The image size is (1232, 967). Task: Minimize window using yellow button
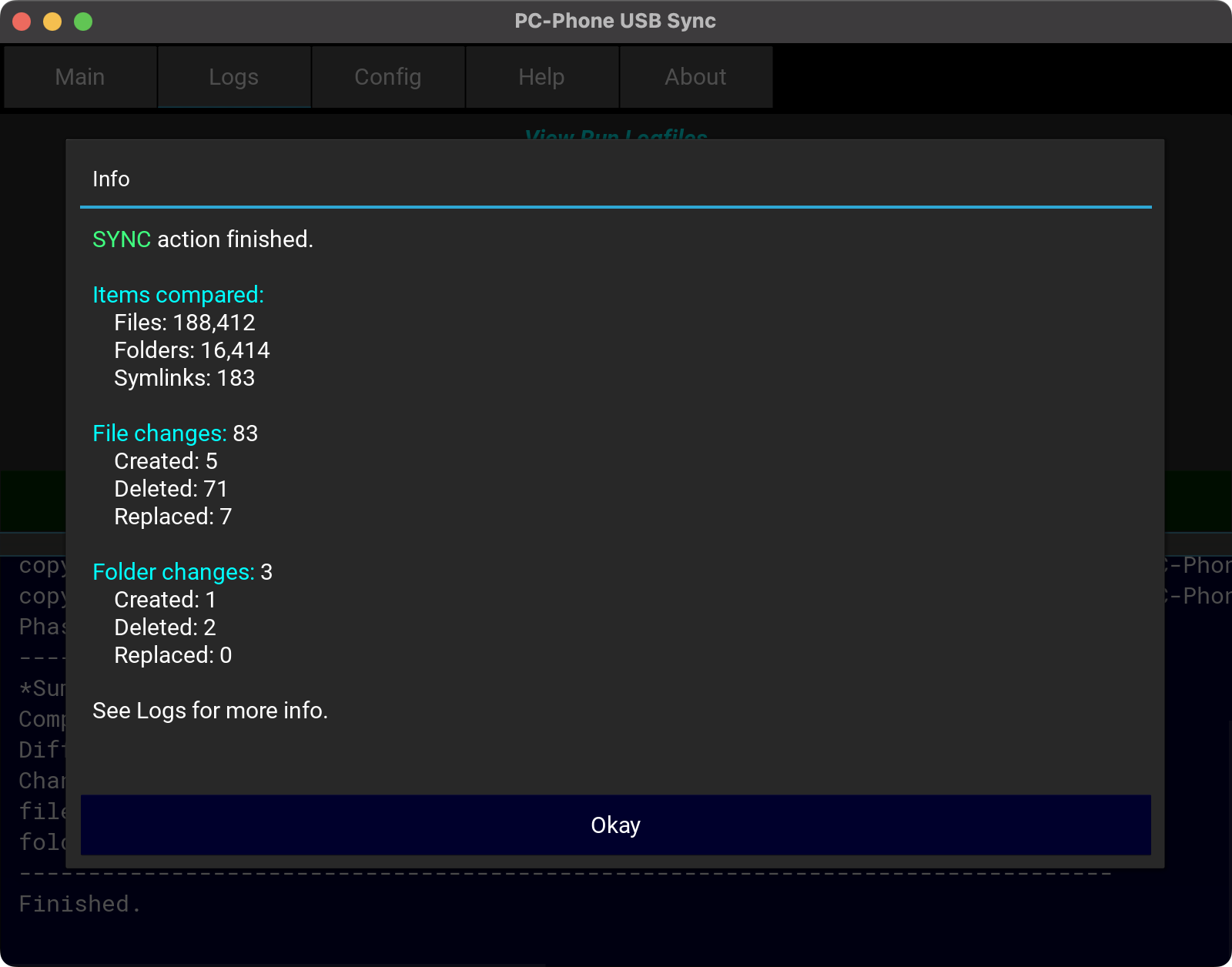click(x=52, y=22)
